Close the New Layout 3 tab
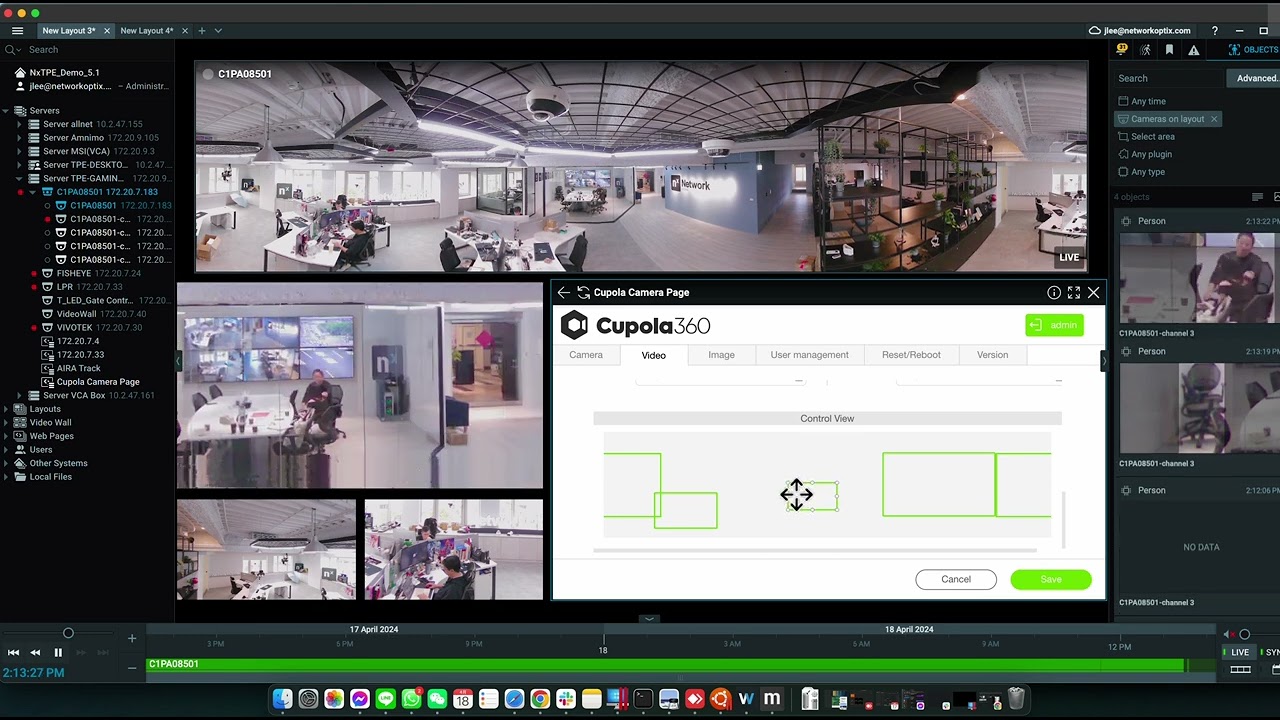1280x720 pixels. pos(107,31)
